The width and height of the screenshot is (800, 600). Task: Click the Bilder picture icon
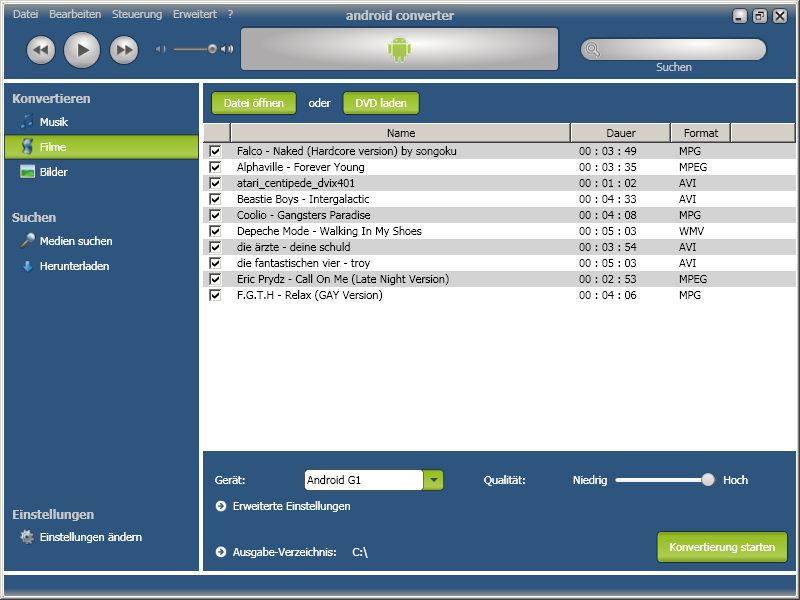click(27, 171)
